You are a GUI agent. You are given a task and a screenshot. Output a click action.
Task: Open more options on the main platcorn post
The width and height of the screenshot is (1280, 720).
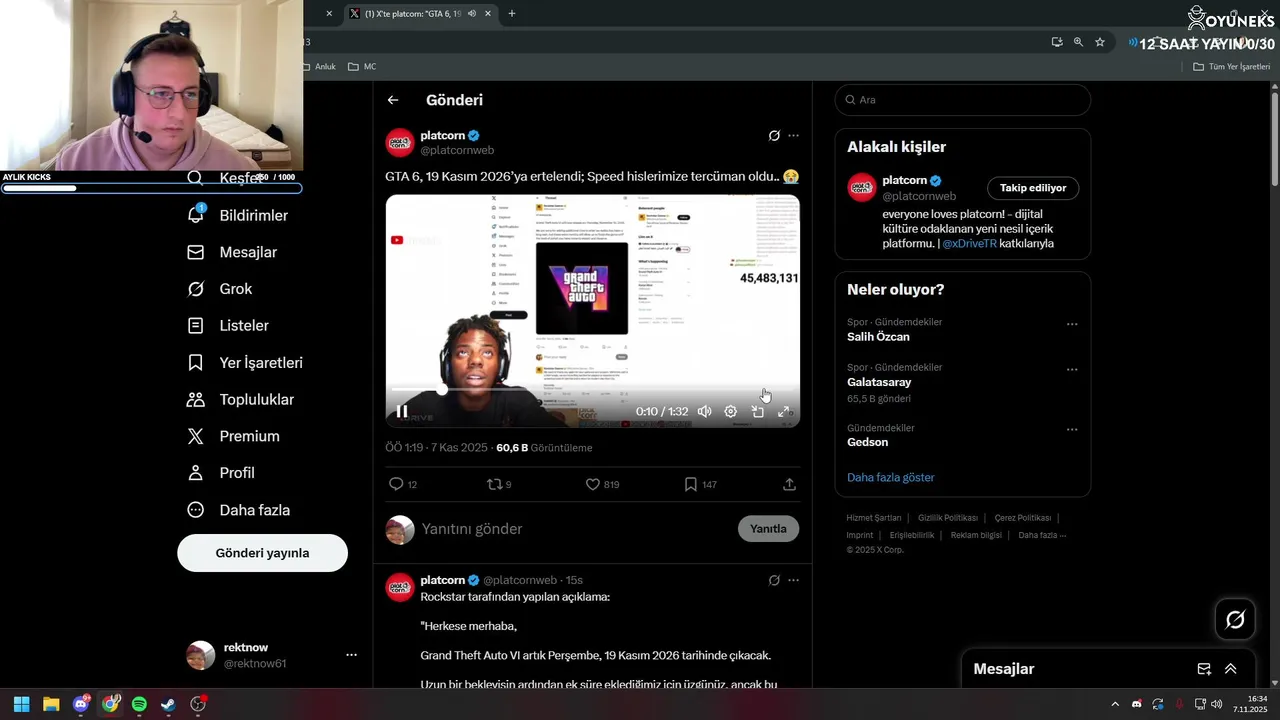793,136
